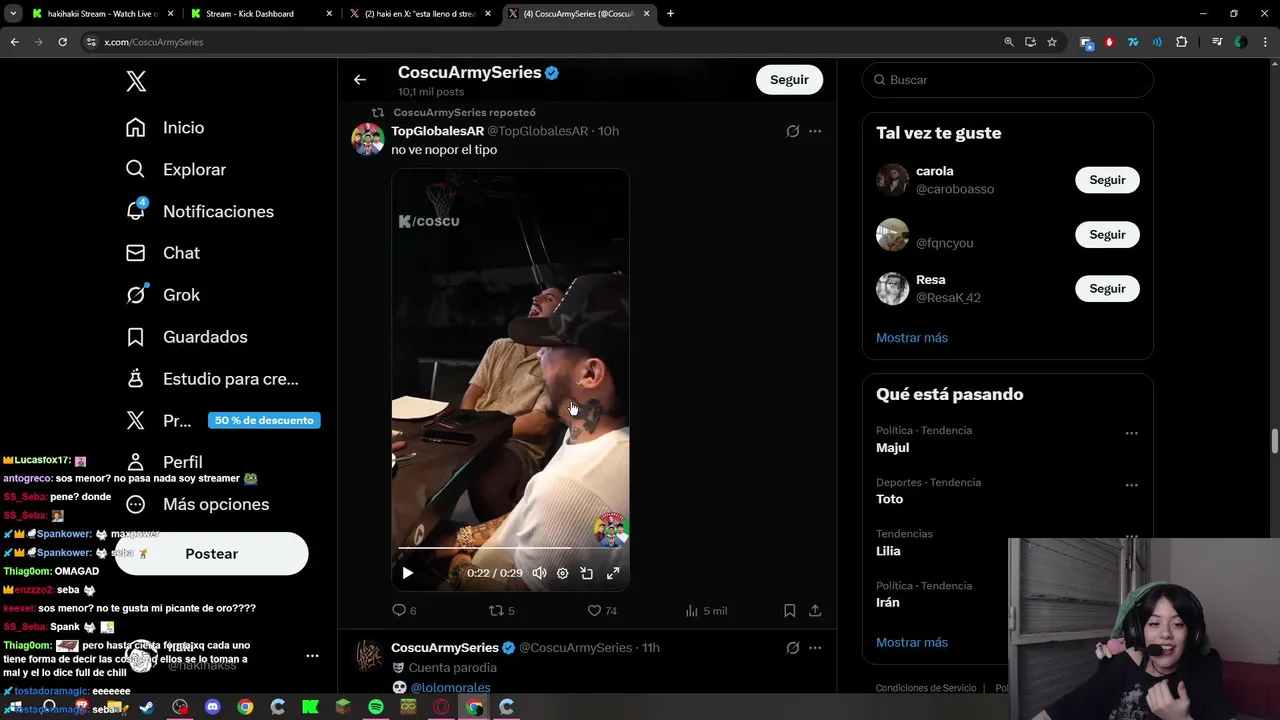Go to Inicio in the sidebar
This screenshot has height=720, width=1280.
(165, 128)
